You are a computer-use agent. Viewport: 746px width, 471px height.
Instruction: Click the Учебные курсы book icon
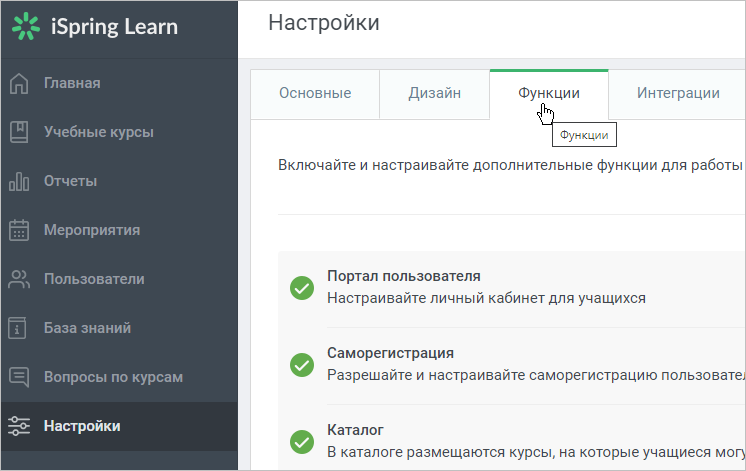point(19,132)
